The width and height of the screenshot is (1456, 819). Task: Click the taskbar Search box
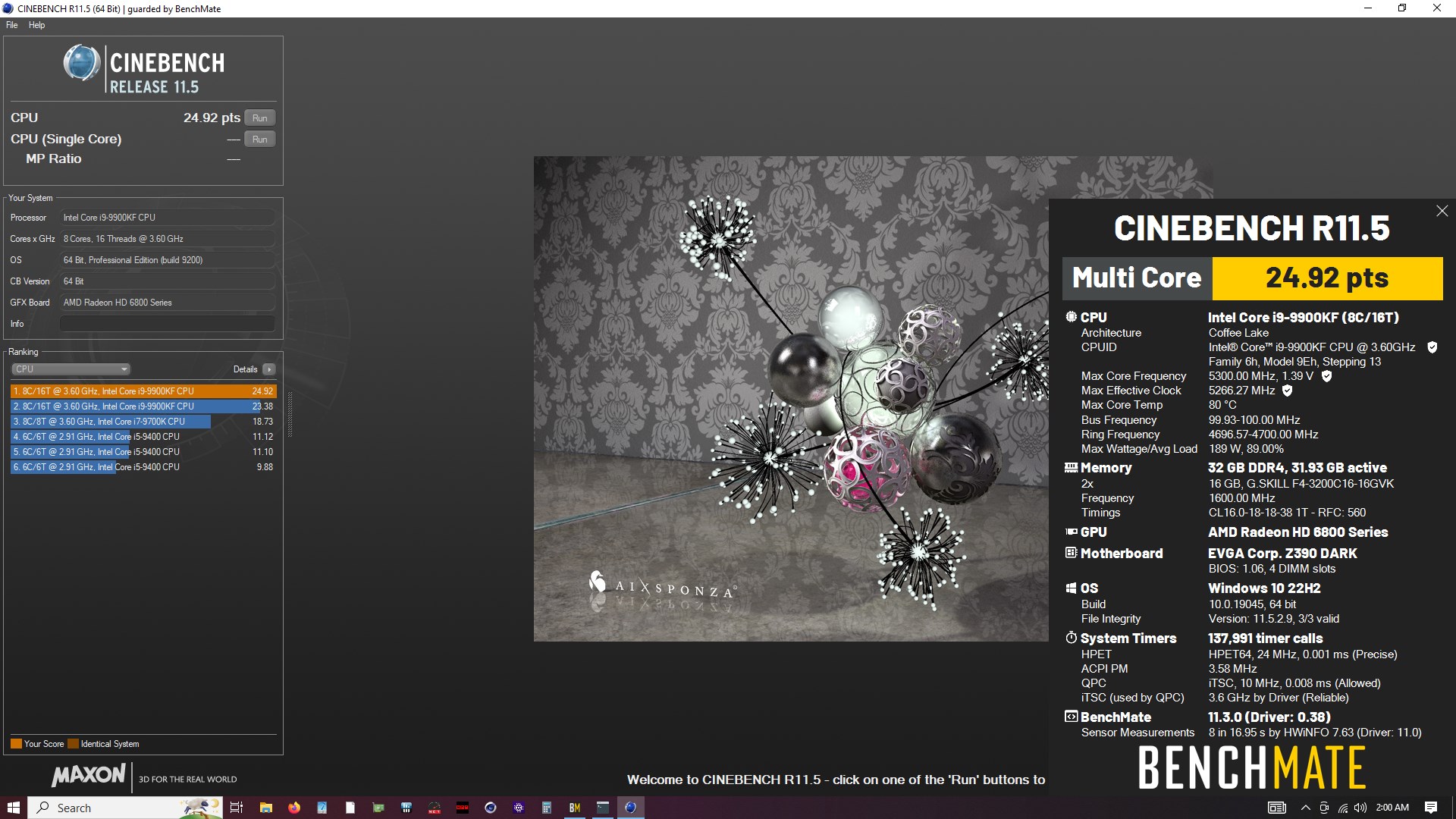[x=126, y=808]
